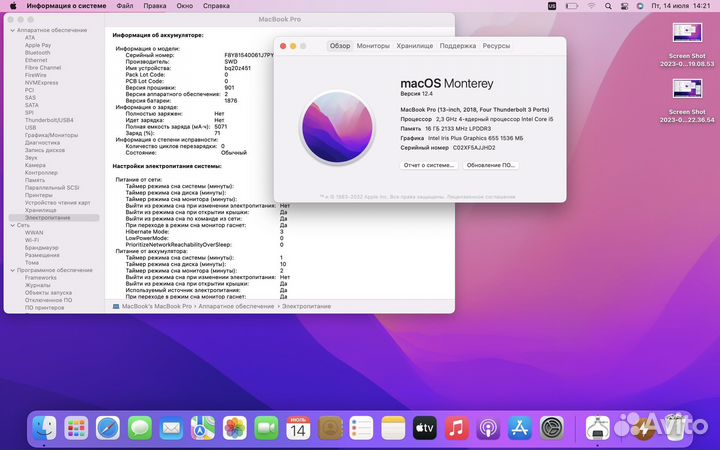Open the Окно menu
The width and height of the screenshot is (720, 450).
[185, 6]
